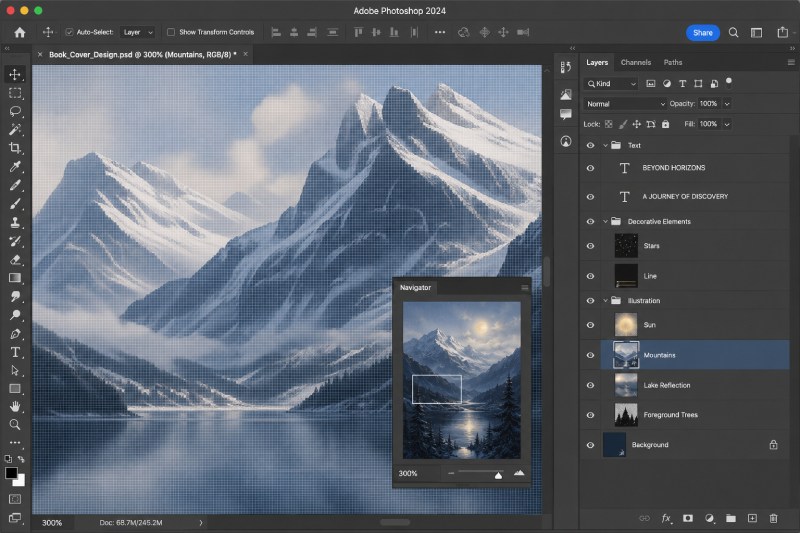
Task: Select the Zoom tool in toolbox
Action: coord(15,424)
